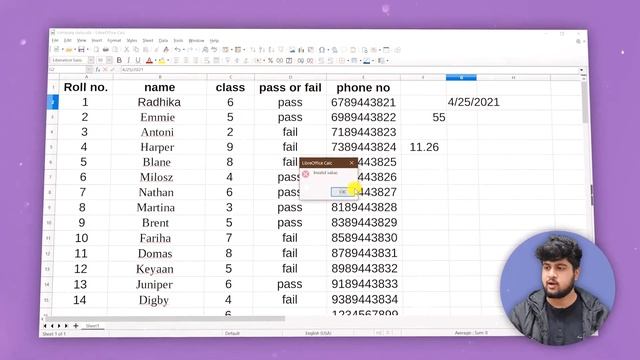Image resolution: width=640 pixels, height=360 pixels.
Task: Click the Harper name cell
Action: 158,147
